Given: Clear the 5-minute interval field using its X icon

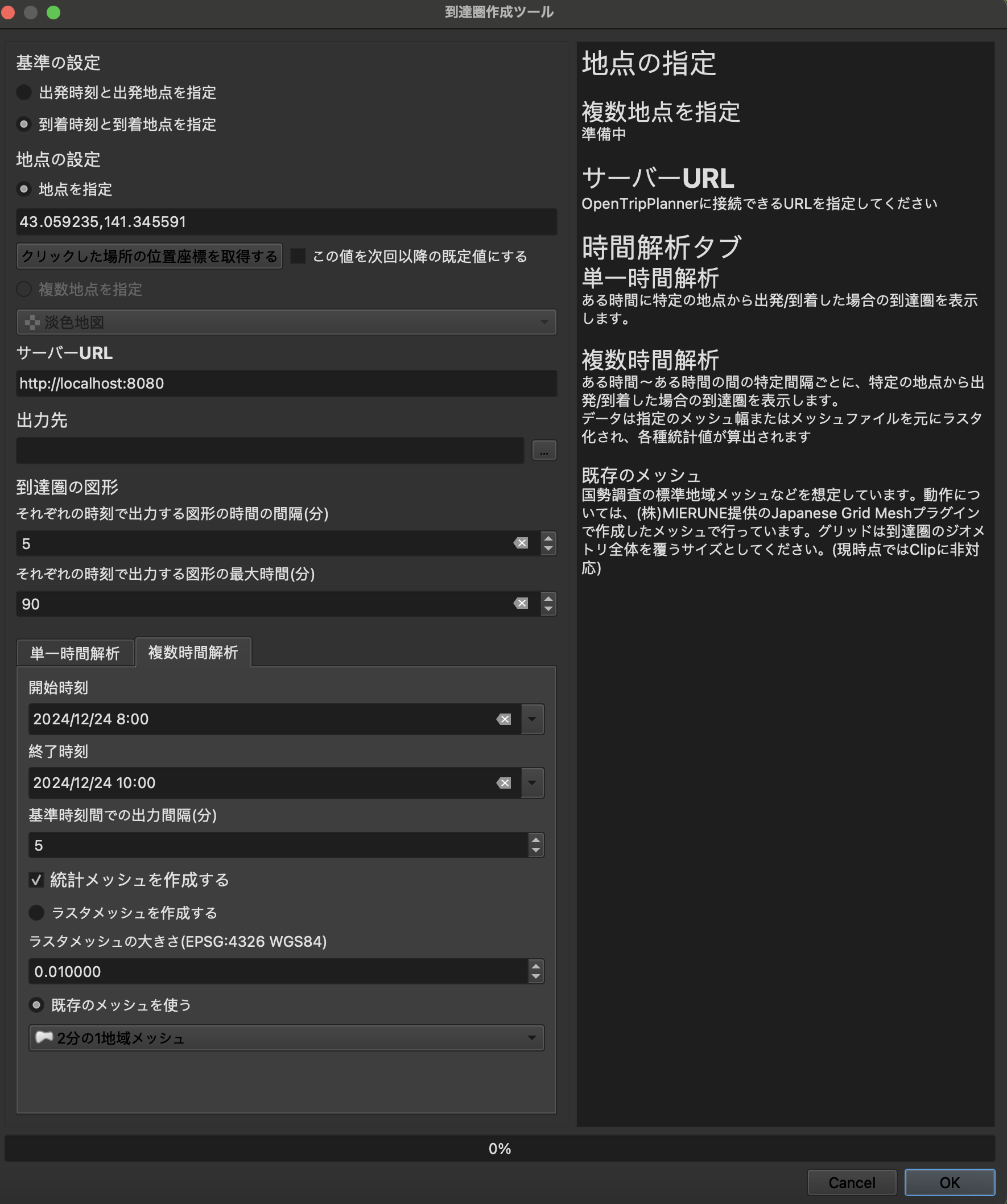Looking at the screenshot, I should pyautogui.click(x=521, y=543).
